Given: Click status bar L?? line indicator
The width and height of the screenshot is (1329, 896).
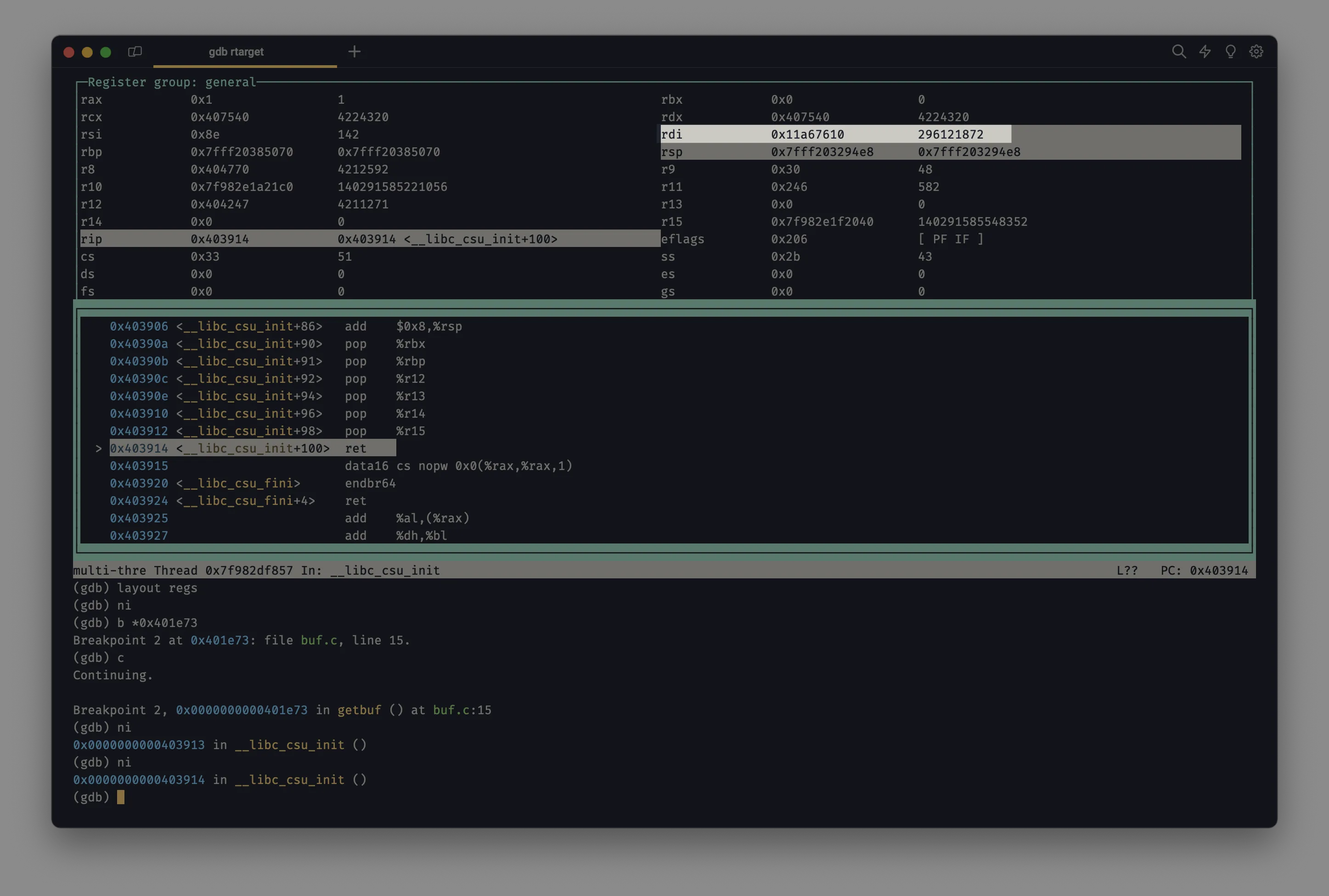Looking at the screenshot, I should 1126,570.
